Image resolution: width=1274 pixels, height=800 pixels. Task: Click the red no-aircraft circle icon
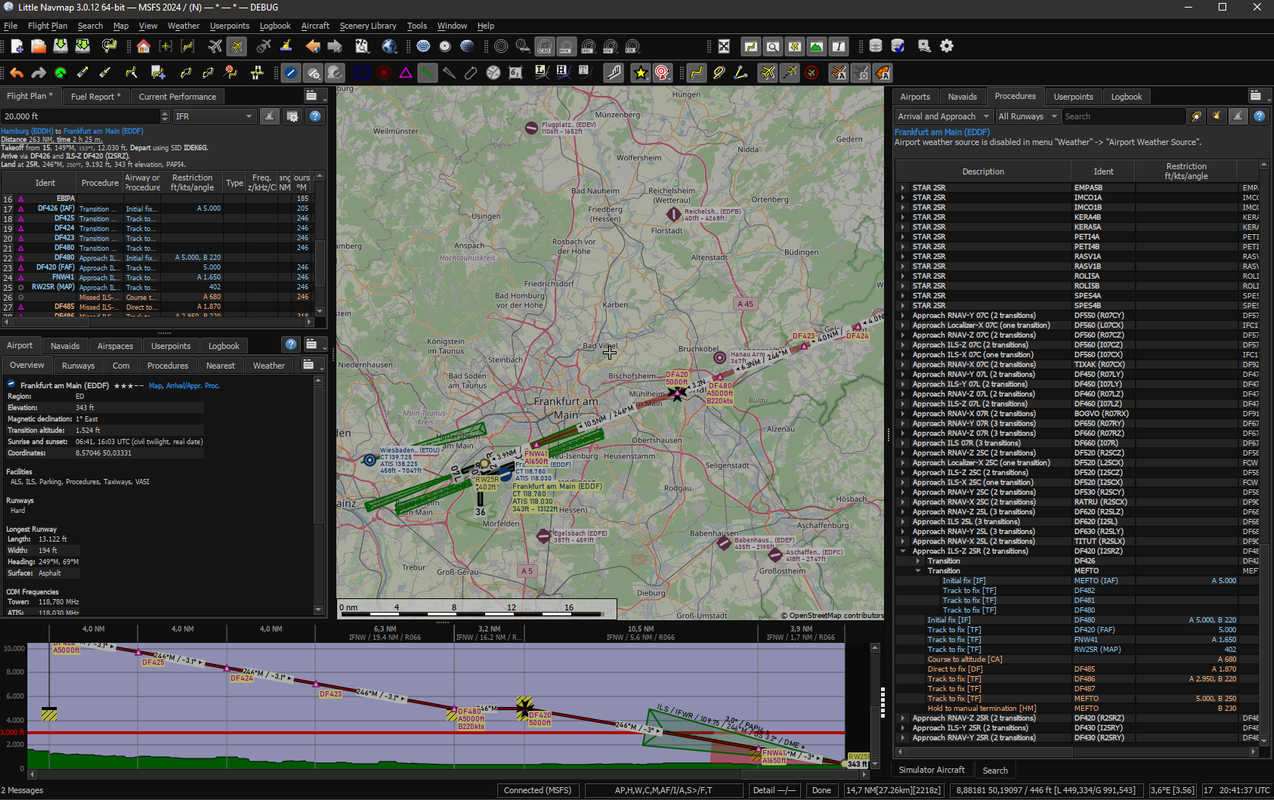pos(812,72)
